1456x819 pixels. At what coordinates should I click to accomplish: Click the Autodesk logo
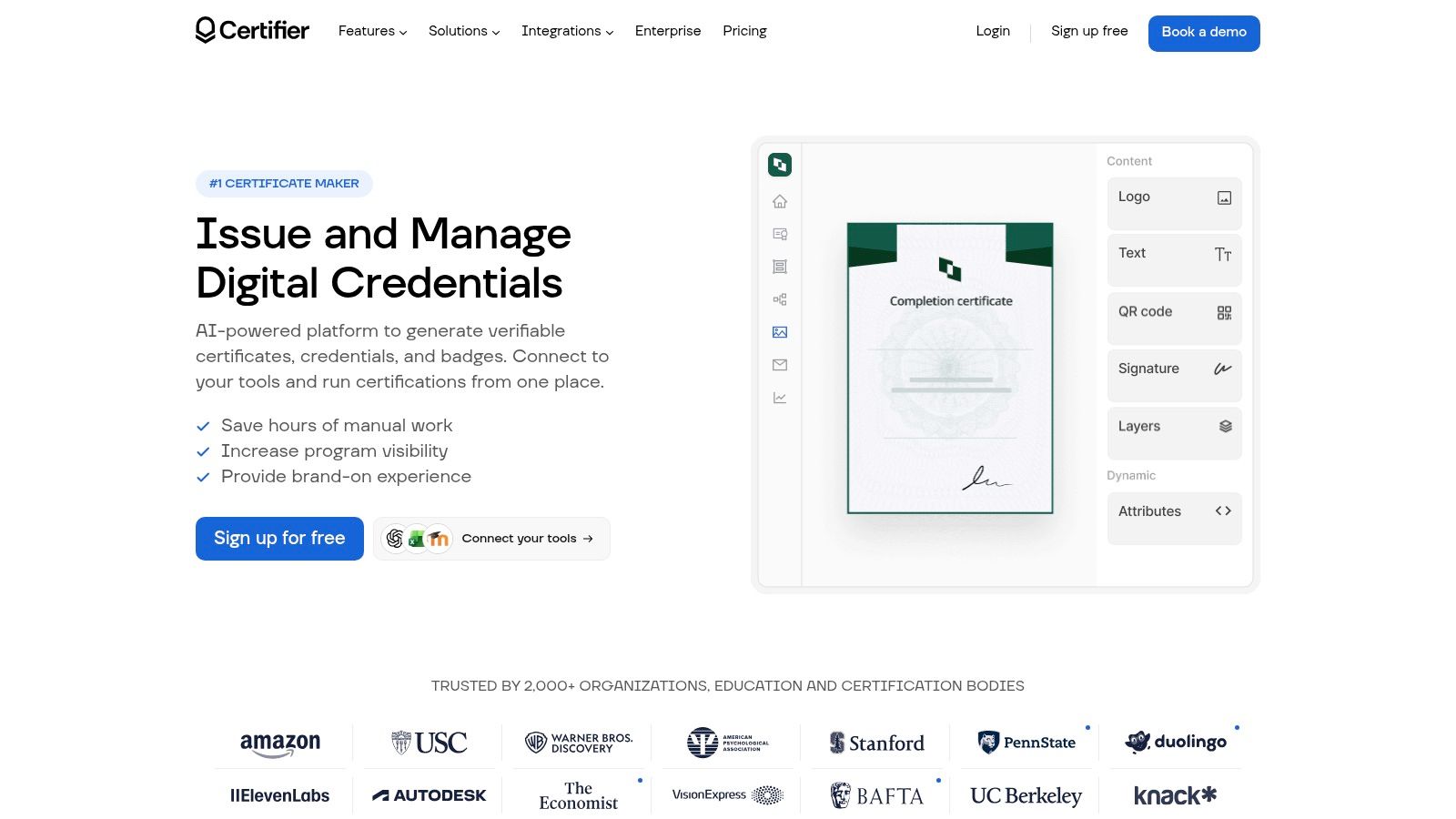pyautogui.click(x=430, y=795)
